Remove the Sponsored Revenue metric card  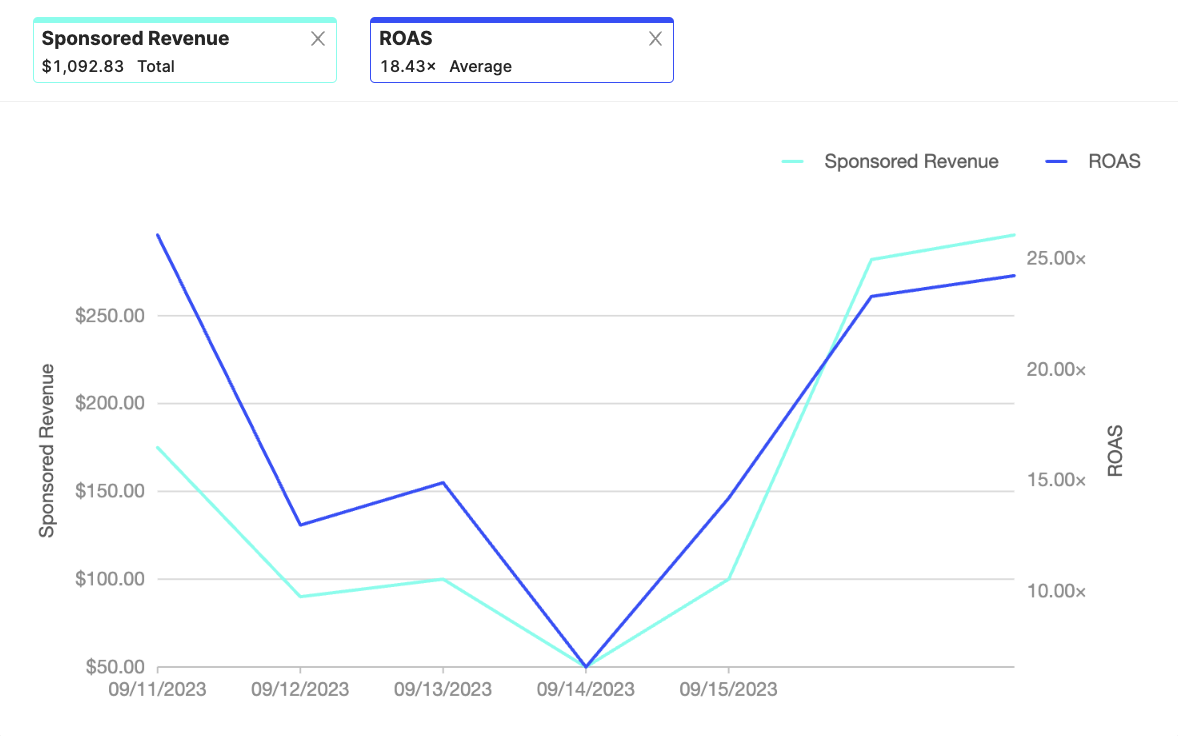coord(318,39)
